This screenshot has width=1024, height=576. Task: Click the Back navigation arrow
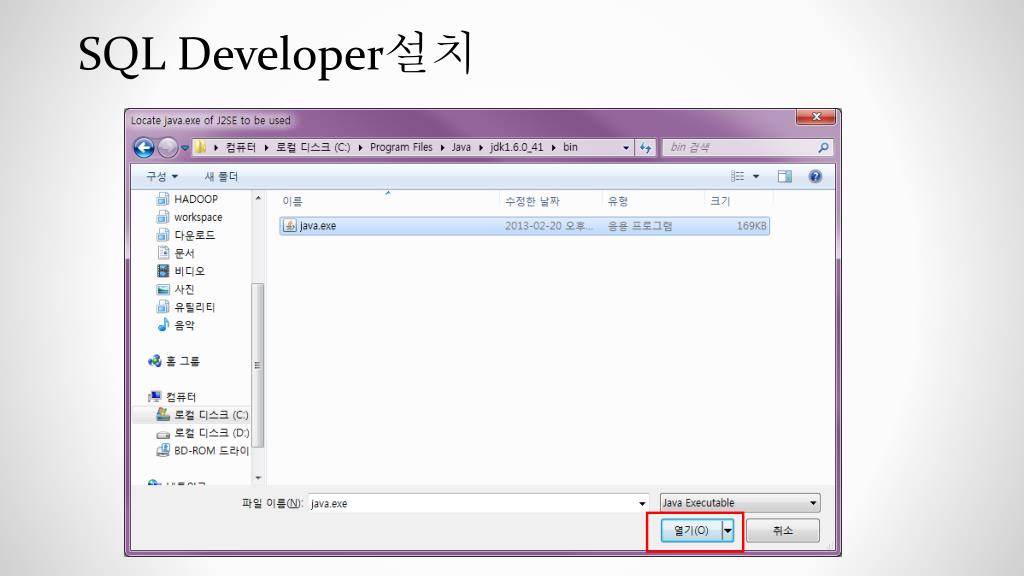tap(144, 148)
